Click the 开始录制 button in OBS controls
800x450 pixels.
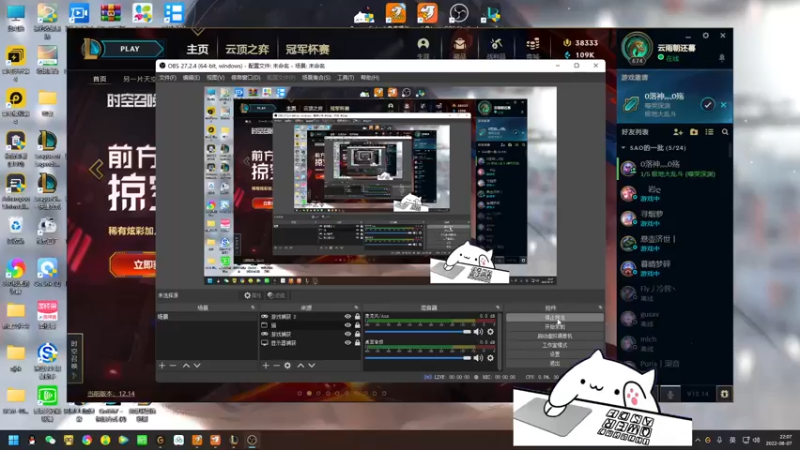(x=555, y=327)
